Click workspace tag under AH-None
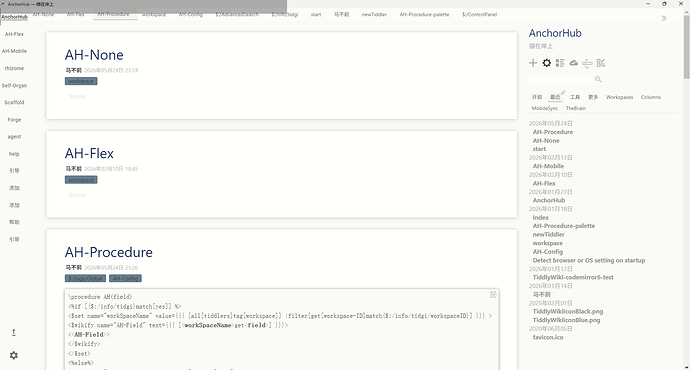This screenshot has height=370, width=690. pos(81,81)
